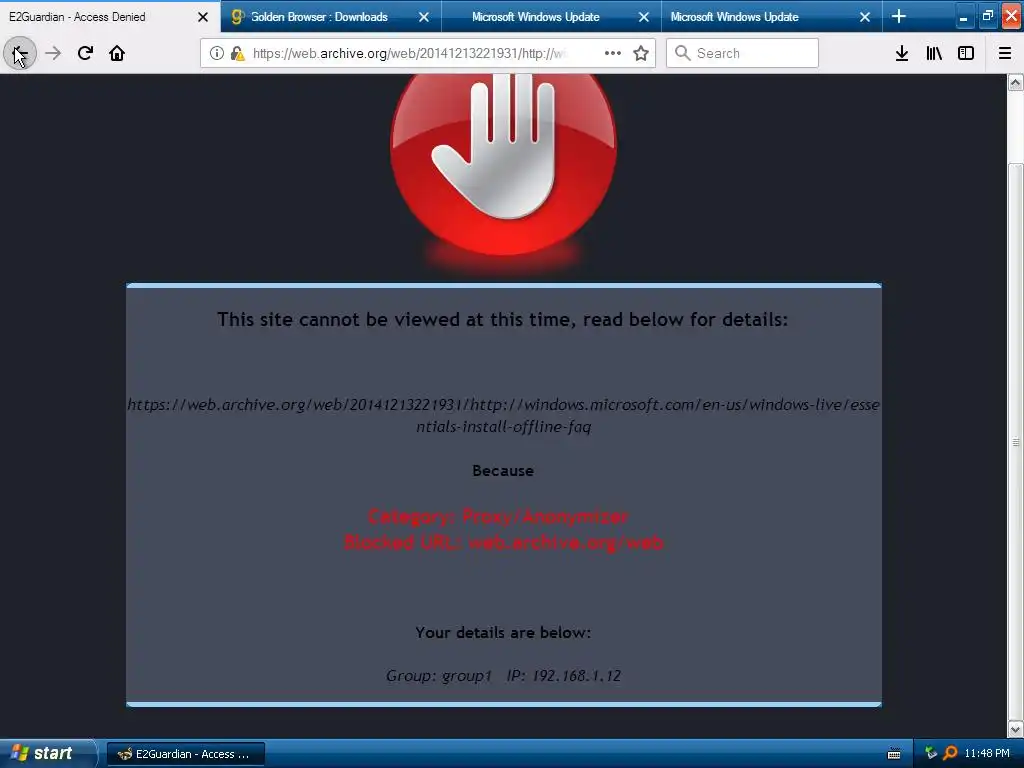Viewport: 1024px width, 768px height.
Task: Click the 'Group: group1' text
Action: [x=438, y=676]
